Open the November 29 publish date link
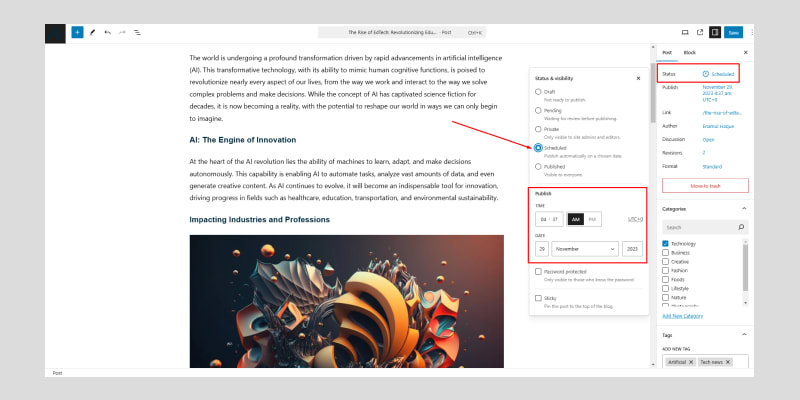 click(717, 93)
